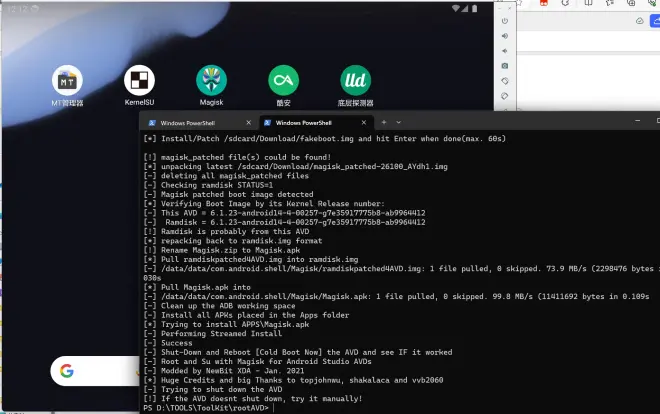660x414 pixels.
Task: Close the active PowerShell tab
Action: coord(364,122)
